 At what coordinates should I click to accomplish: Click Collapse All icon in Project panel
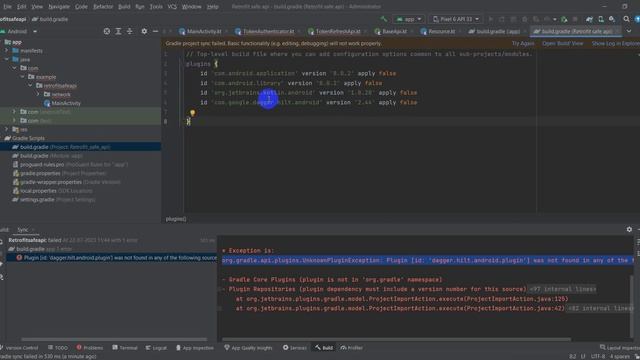click(129, 31)
